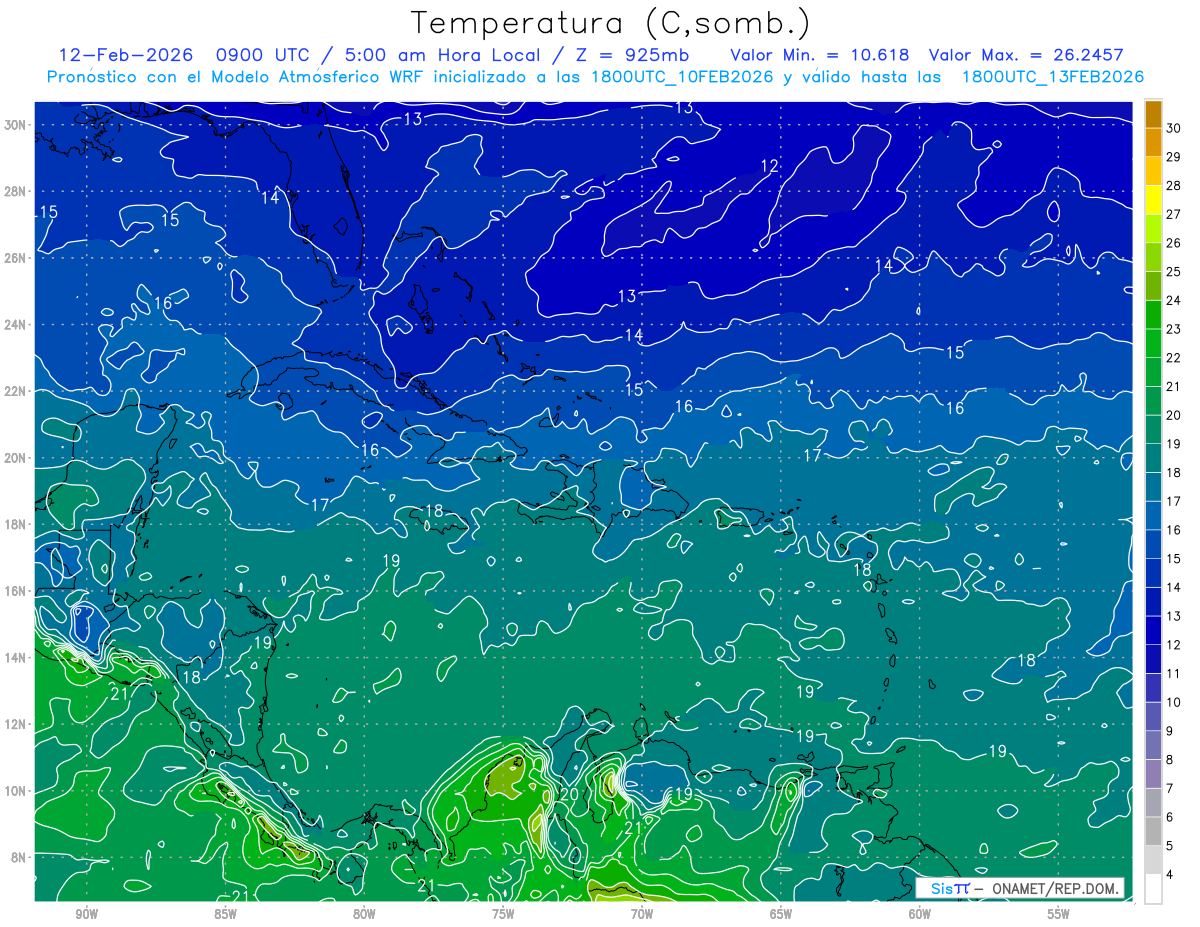The width and height of the screenshot is (1200, 927).
Task: Click color scale label "26"
Action: [x=1173, y=244]
